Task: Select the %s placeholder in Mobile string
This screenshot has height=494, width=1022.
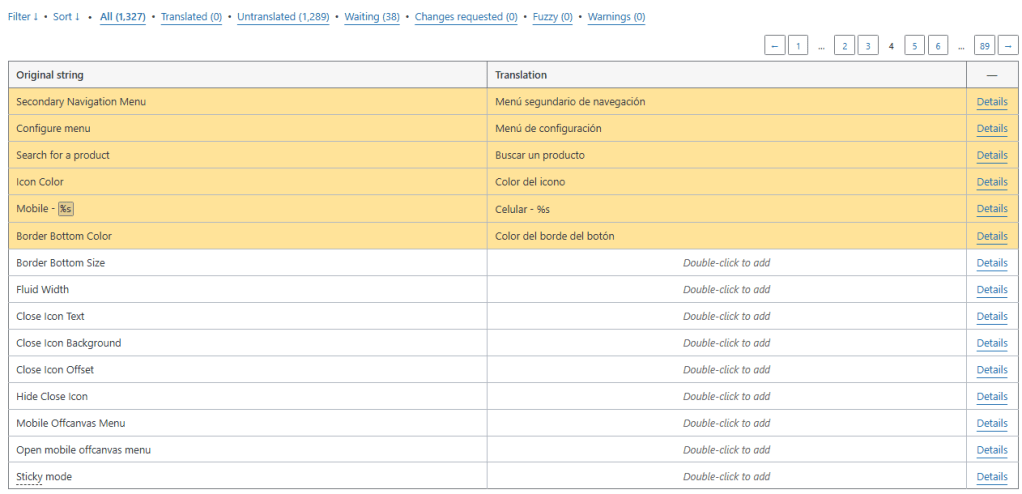Action: [66, 209]
